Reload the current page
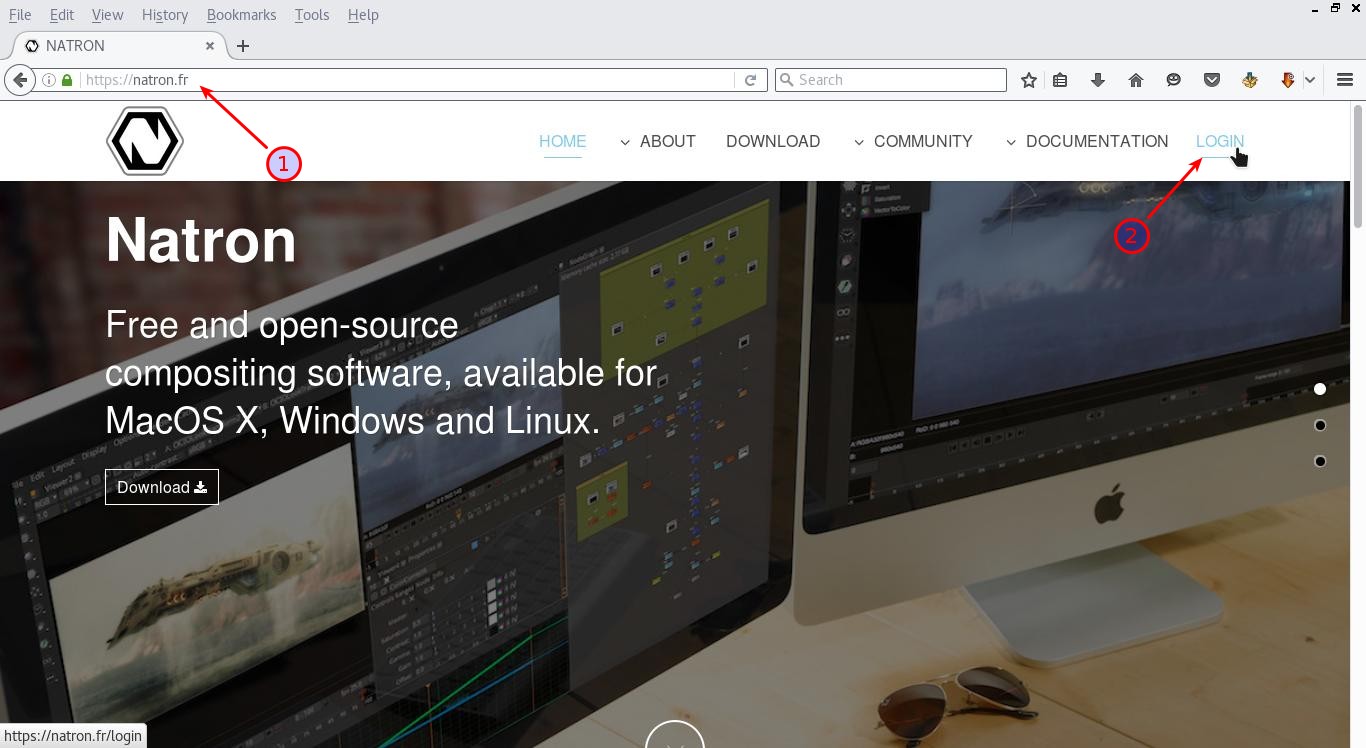Viewport: 1366px width, 748px height. coord(750,79)
